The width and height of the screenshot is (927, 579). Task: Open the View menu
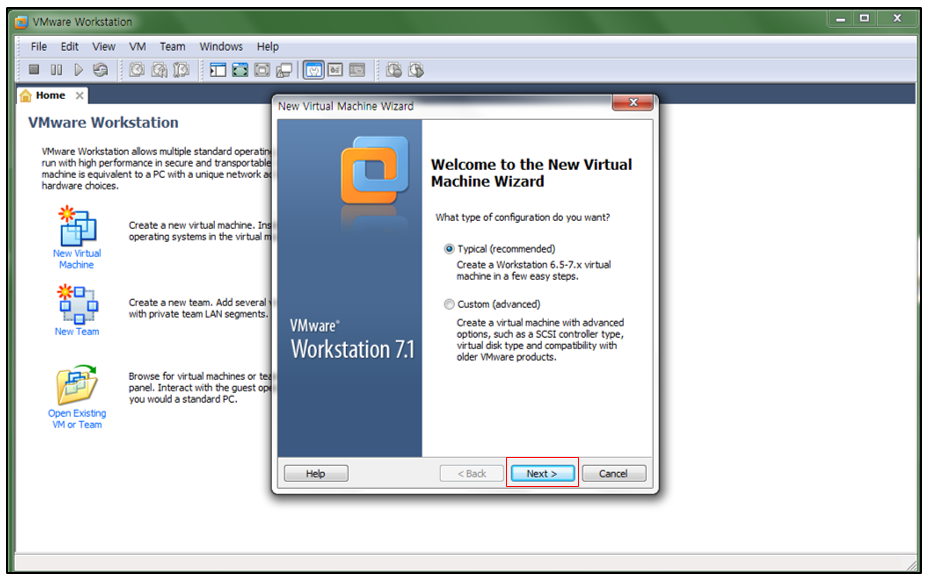click(103, 46)
